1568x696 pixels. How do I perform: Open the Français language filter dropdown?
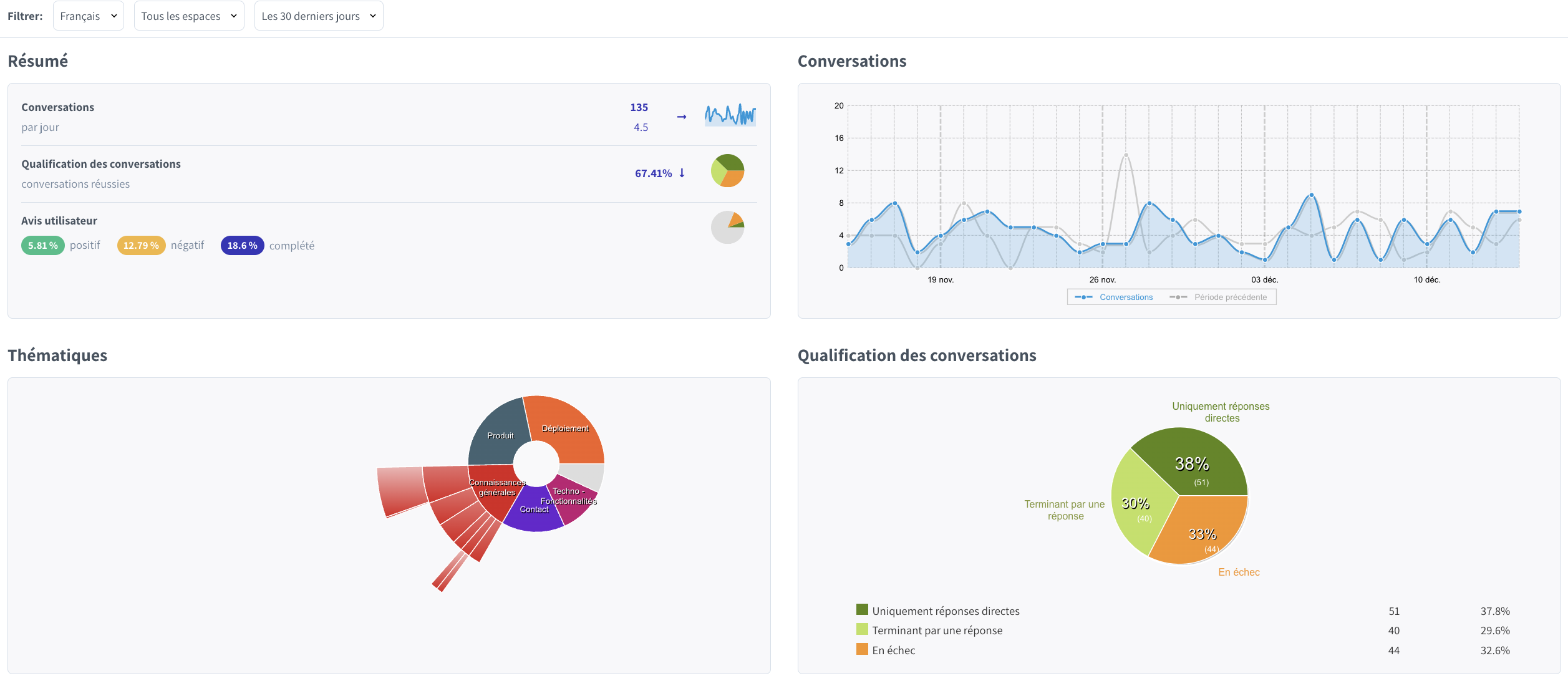(x=88, y=16)
